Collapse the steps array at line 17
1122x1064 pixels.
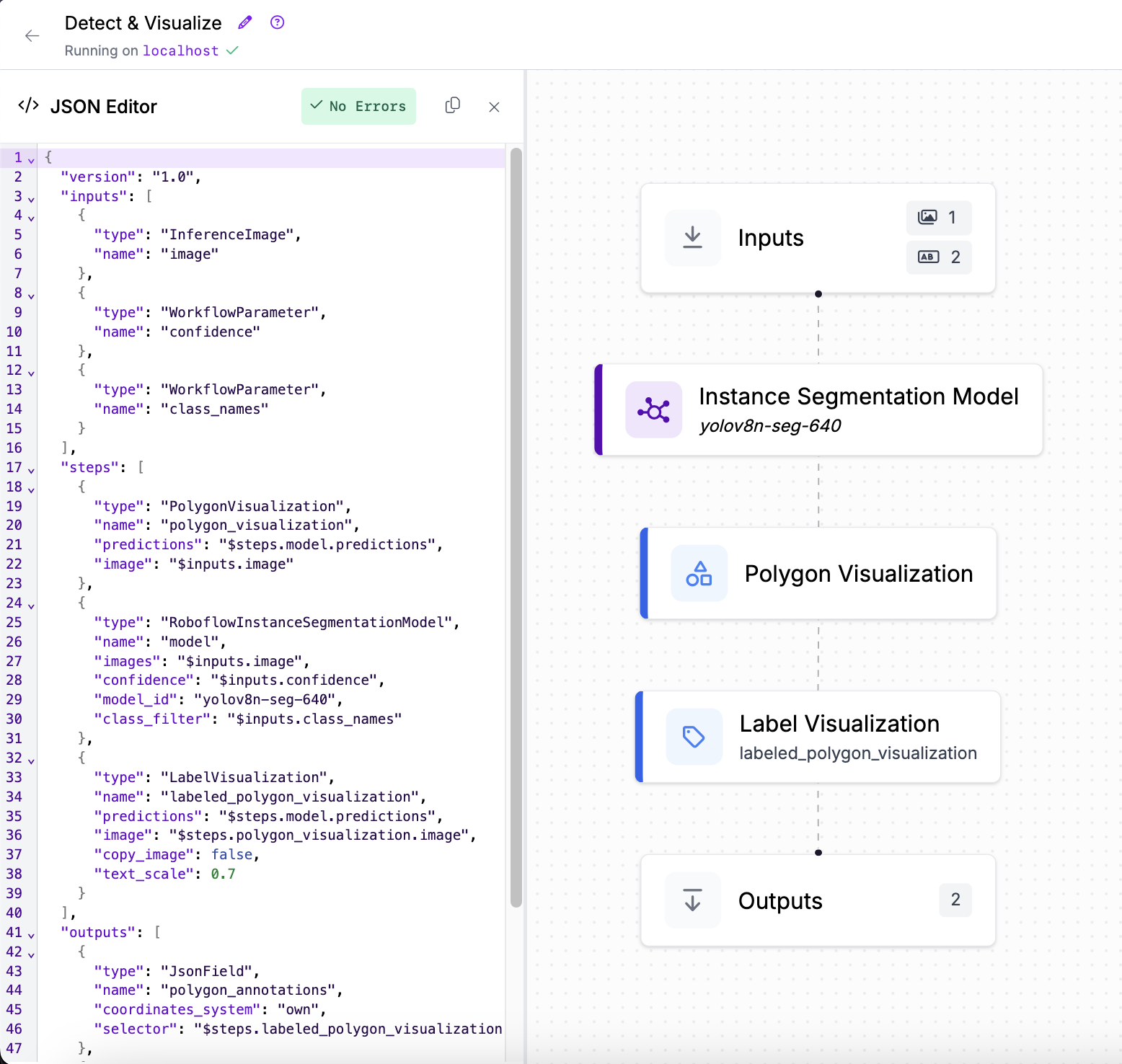tap(31, 469)
